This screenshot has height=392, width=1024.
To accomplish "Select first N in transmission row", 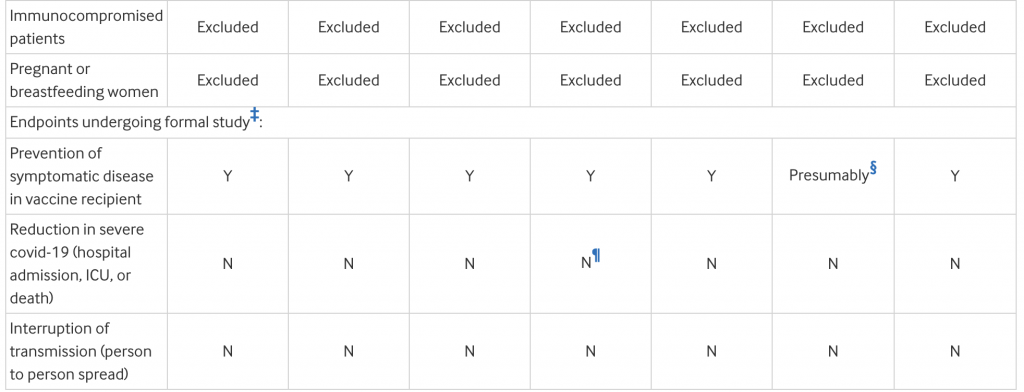I will [x=228, y=351].
